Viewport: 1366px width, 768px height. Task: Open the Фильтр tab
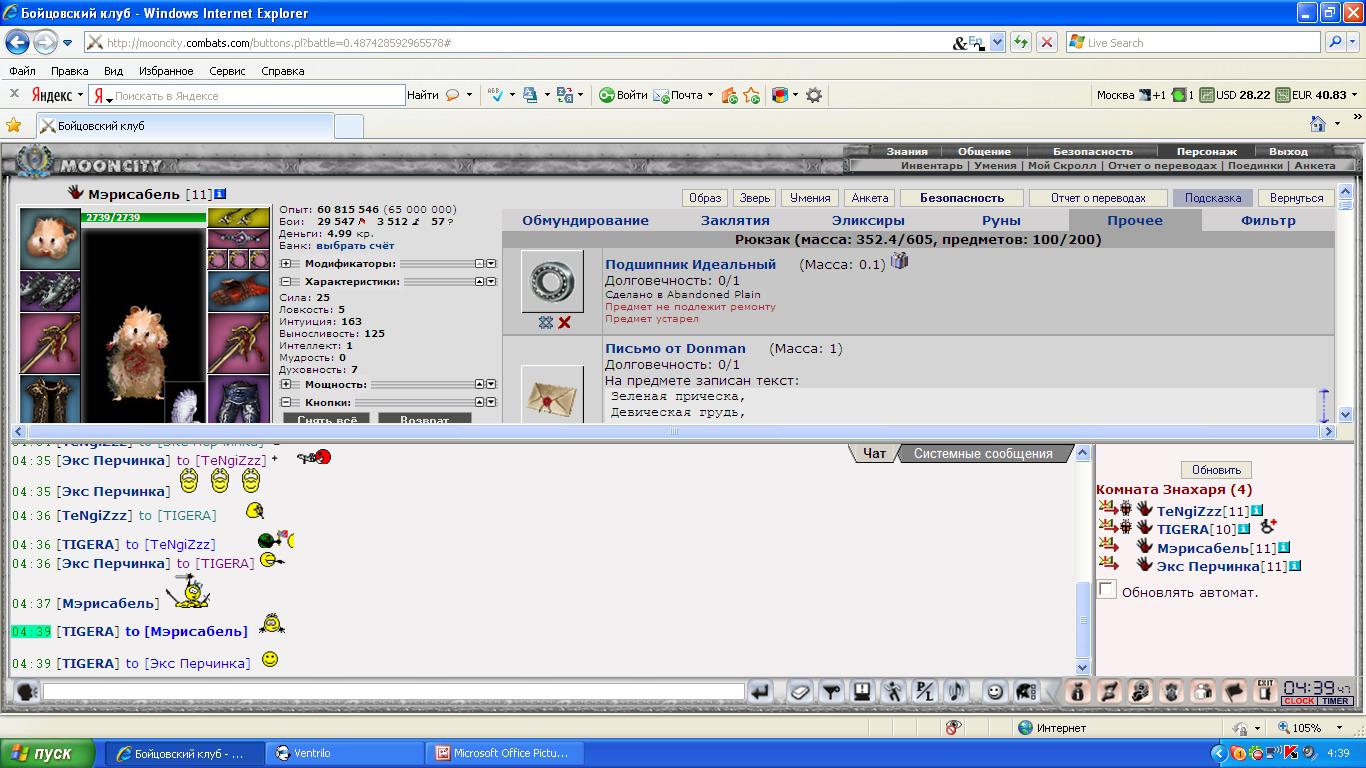point(1268,220)
